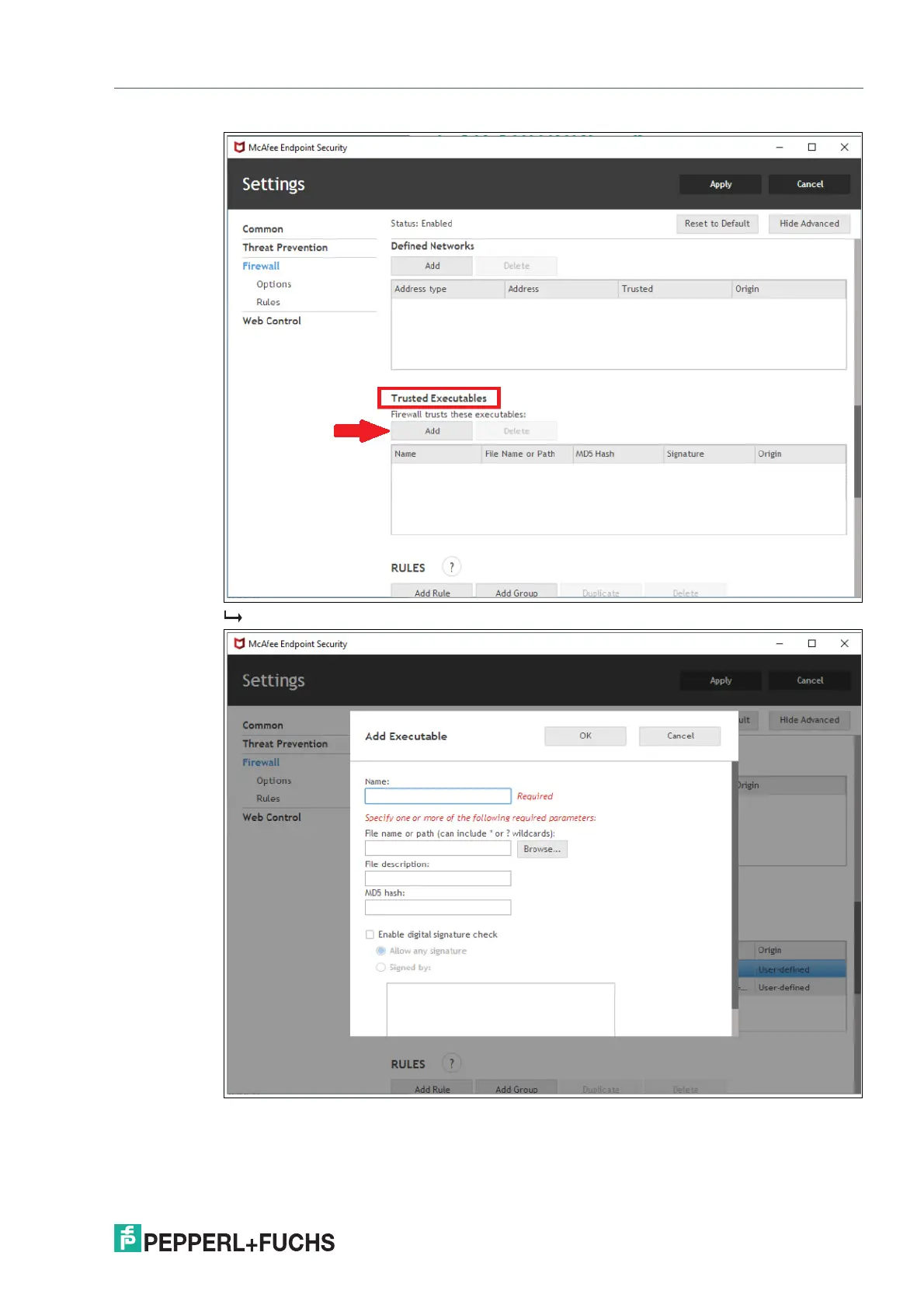
Task: Sort trusted executables by Name column
Action: [x=436, y=454]
